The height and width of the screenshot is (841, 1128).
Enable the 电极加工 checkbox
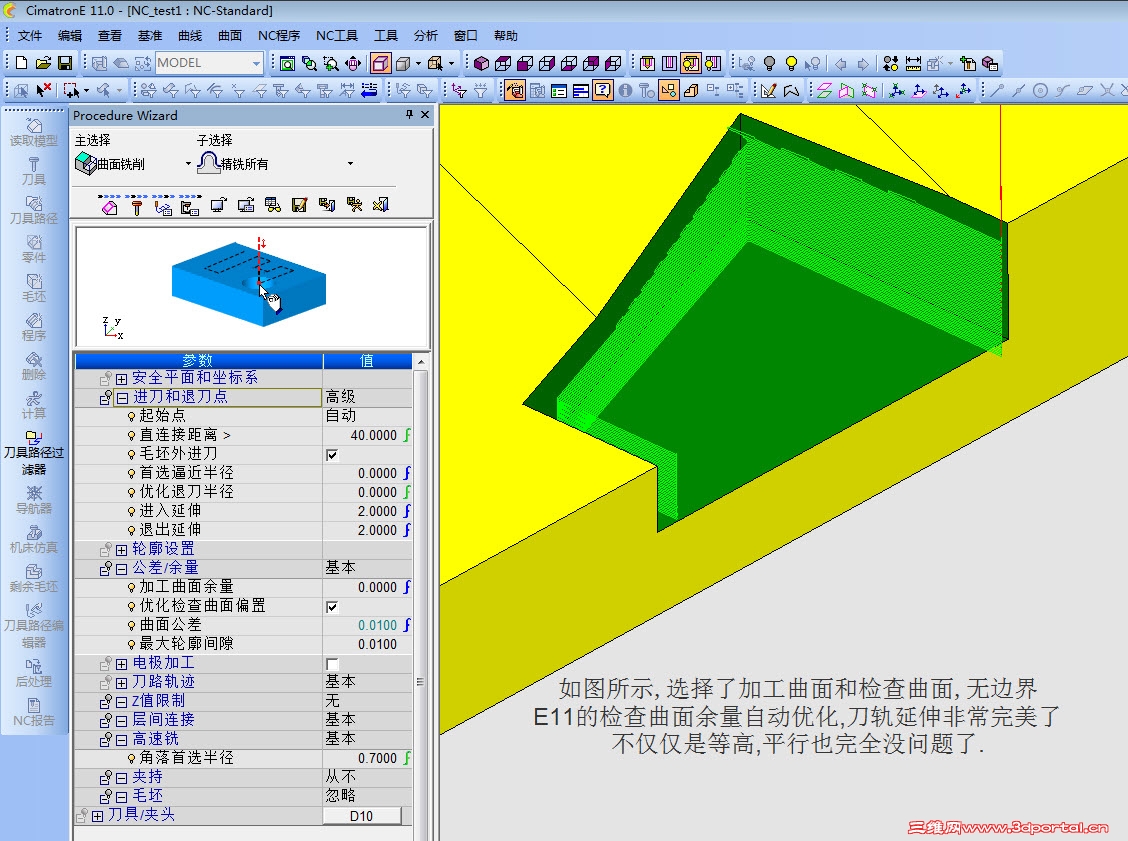[x=332, y=663]
